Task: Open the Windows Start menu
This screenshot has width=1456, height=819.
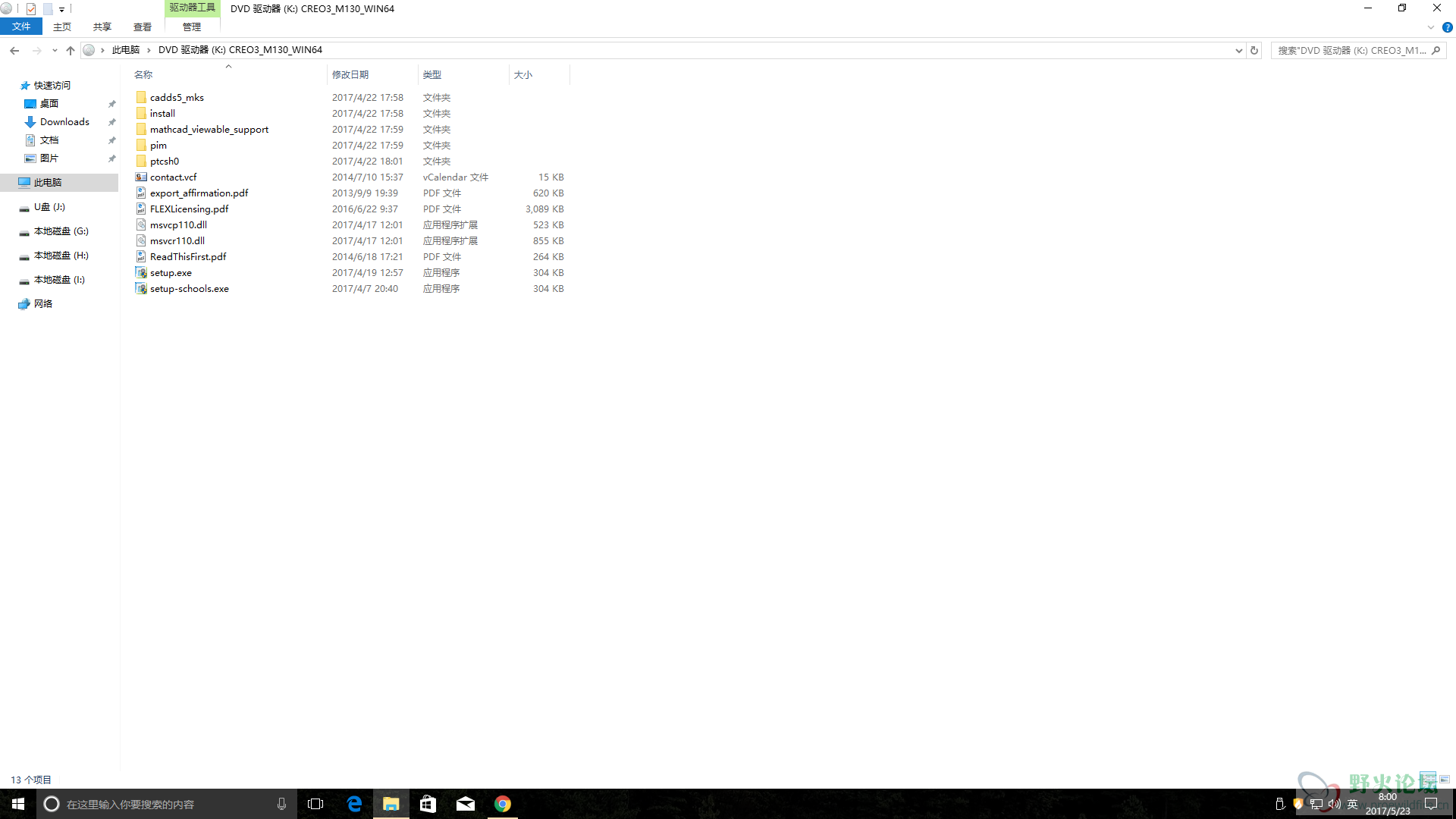Action: [18, 804]
